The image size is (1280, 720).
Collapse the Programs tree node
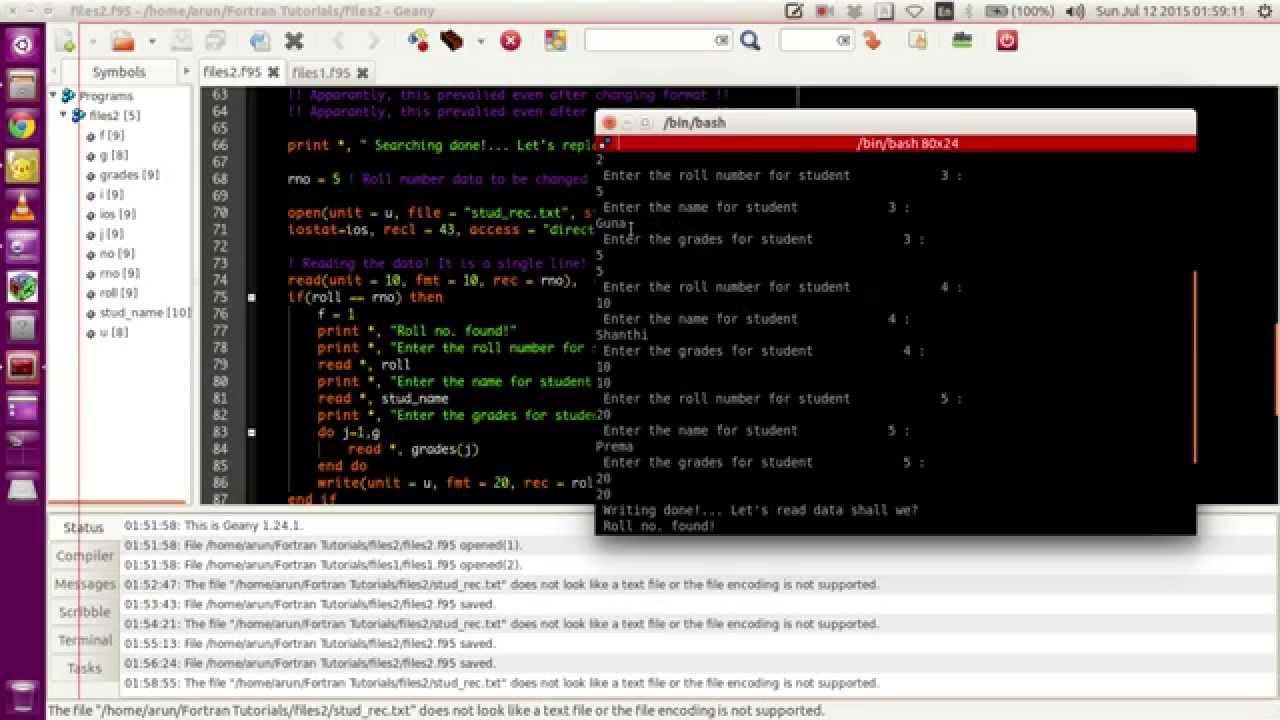[55, 96]
